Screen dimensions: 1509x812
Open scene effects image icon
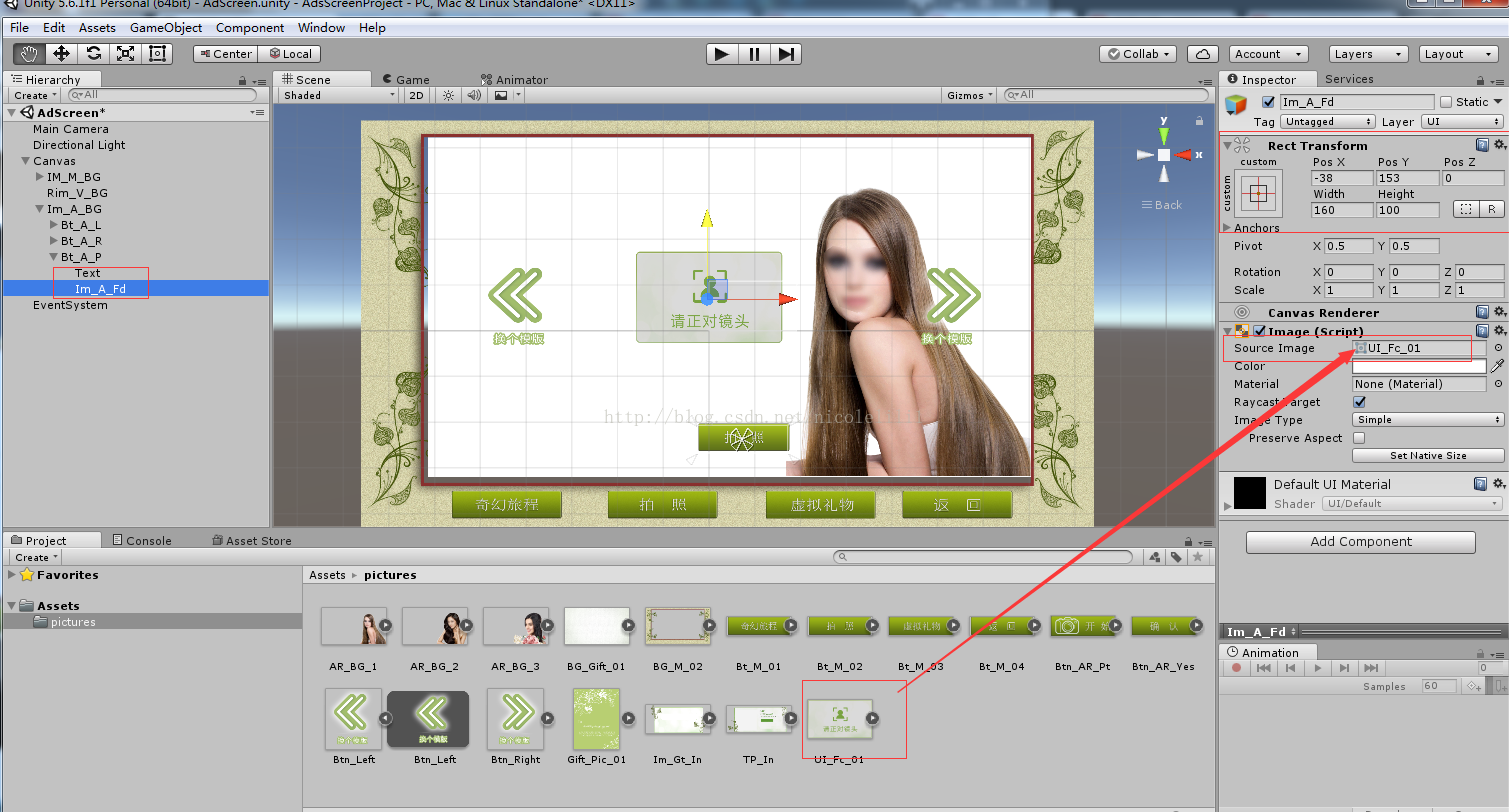[501, 95]
